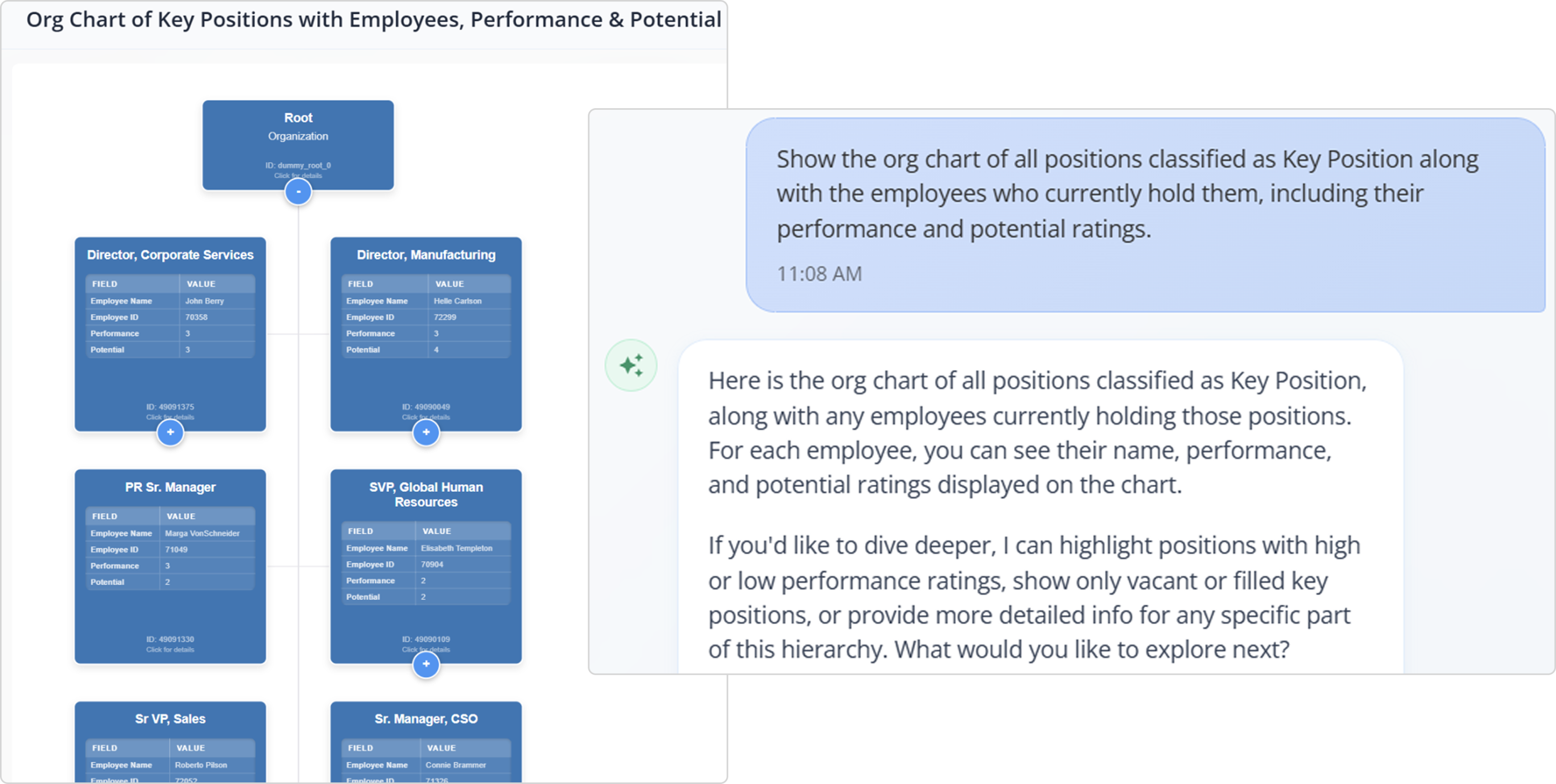Screen dimensions: 1556x784
Task: Select the Sr VP, Sales node
Action: (169, 719)
